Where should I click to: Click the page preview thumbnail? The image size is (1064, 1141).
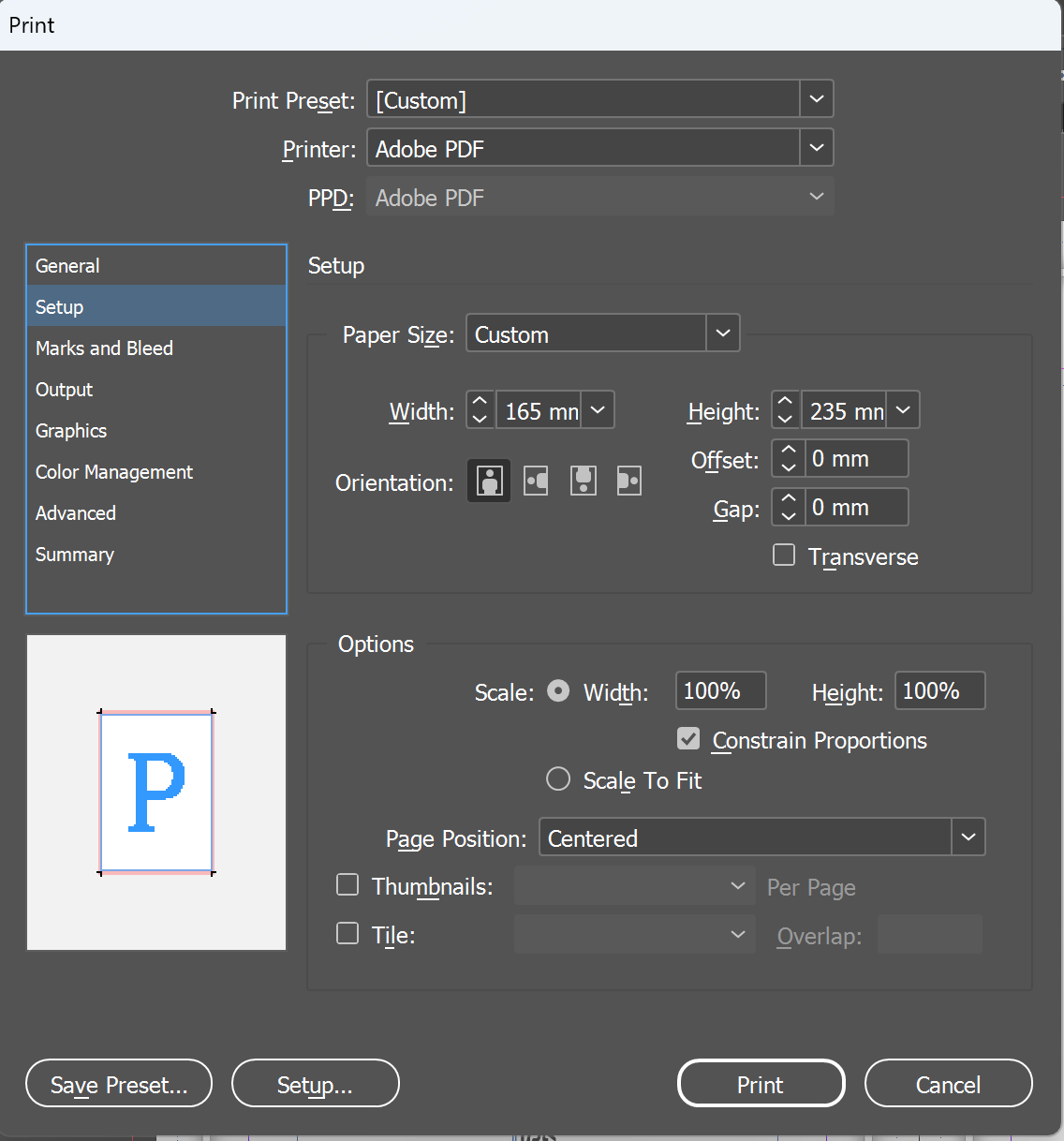(156, 793)
